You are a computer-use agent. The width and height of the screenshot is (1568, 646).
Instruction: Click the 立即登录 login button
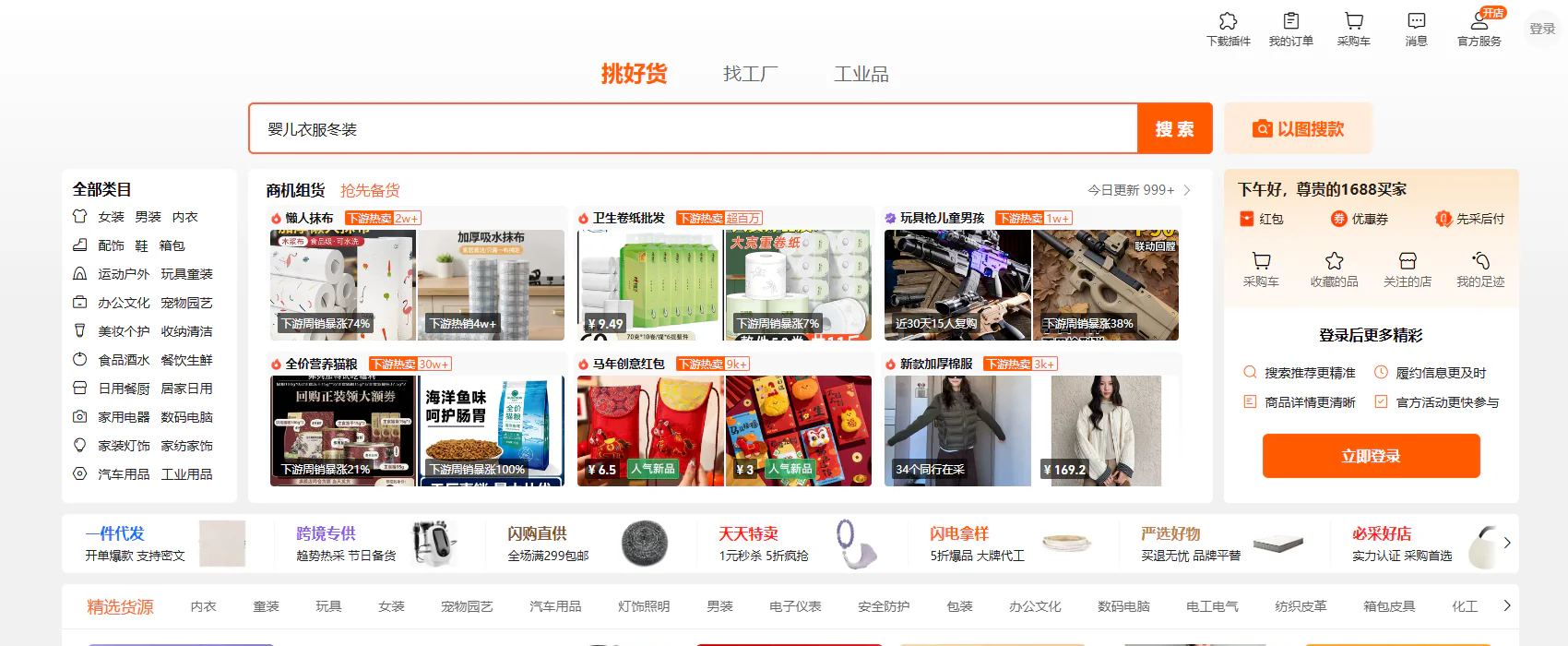click(1371, 456)
